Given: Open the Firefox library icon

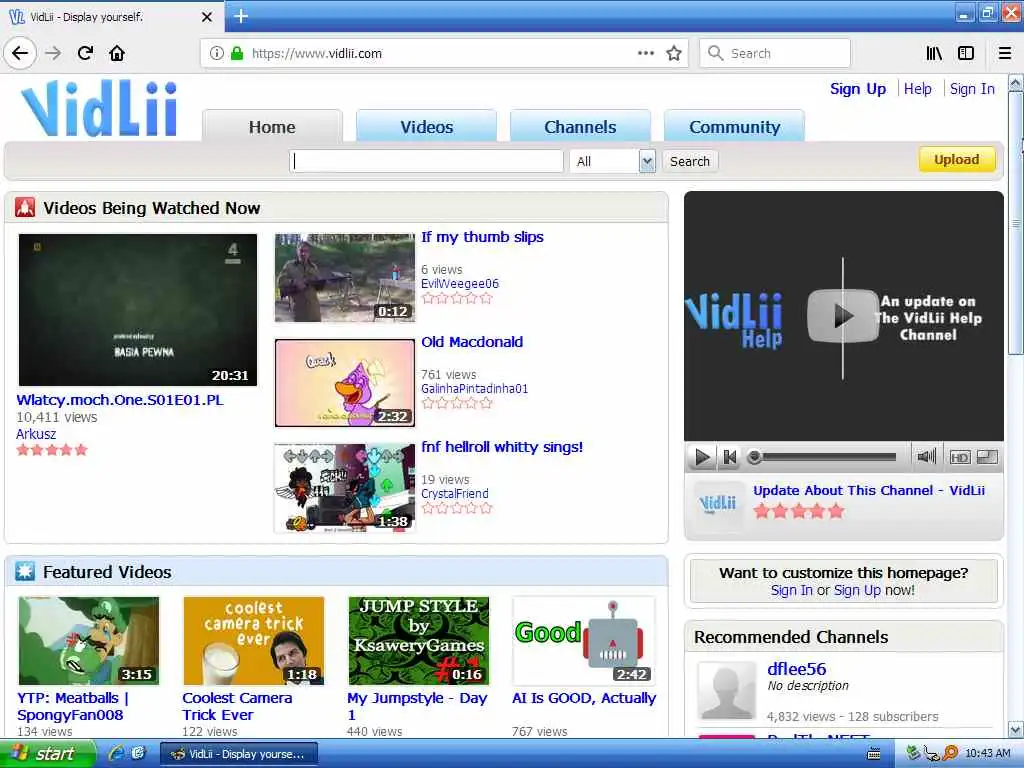Looking at the screenshot, I should [934, 53].
